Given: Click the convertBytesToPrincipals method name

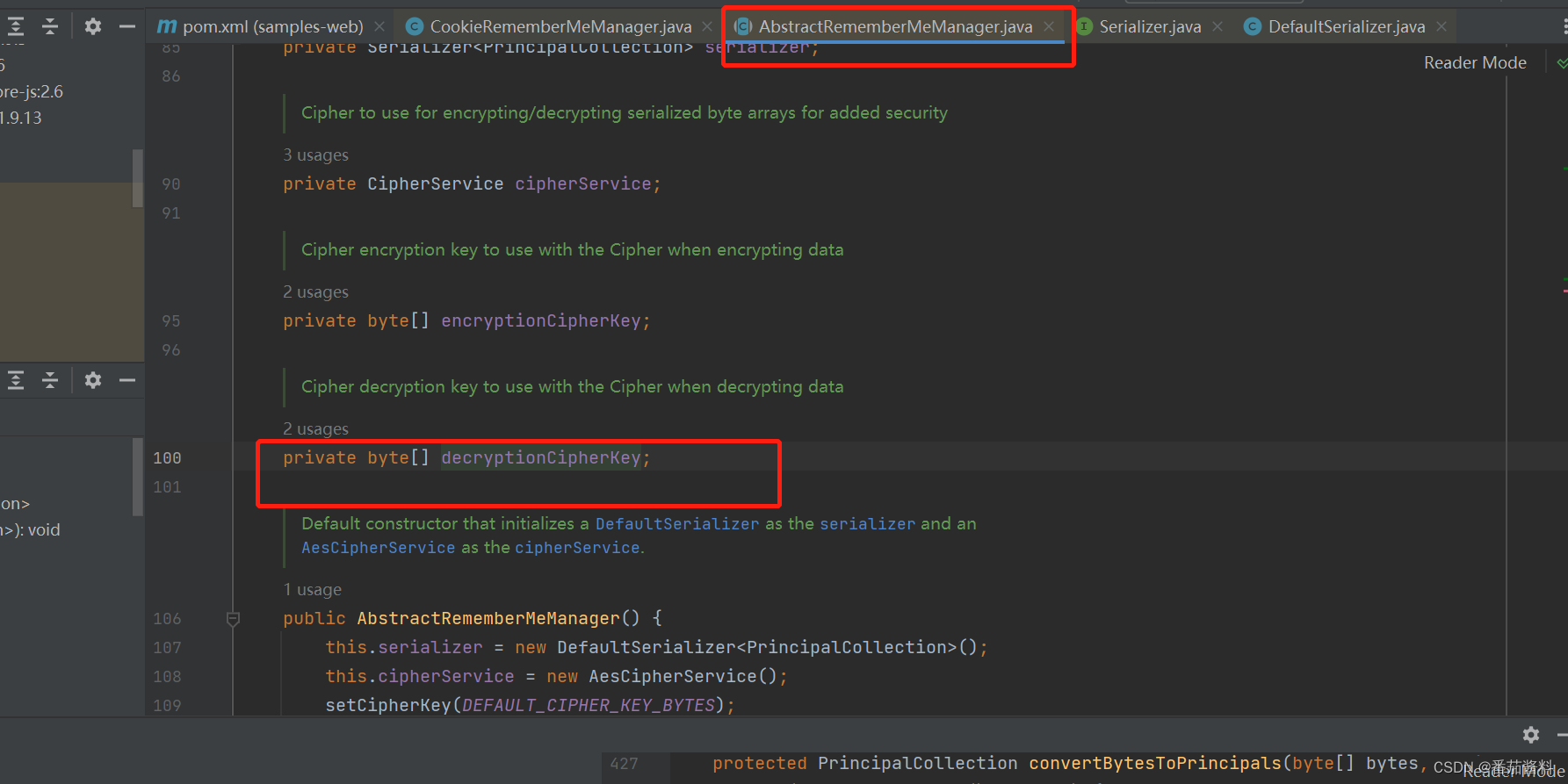Looking at the screenshot, I should point(1155,763).
